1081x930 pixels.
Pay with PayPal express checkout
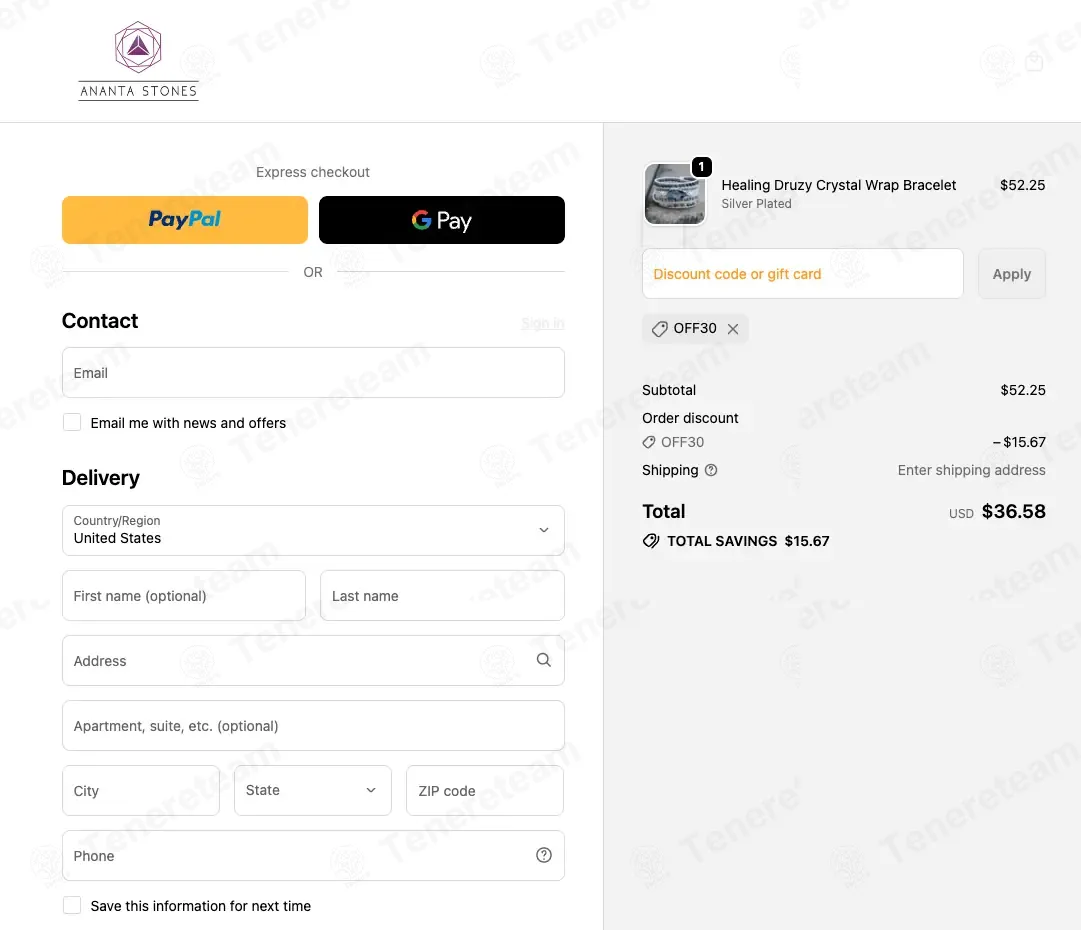(185, 220)
